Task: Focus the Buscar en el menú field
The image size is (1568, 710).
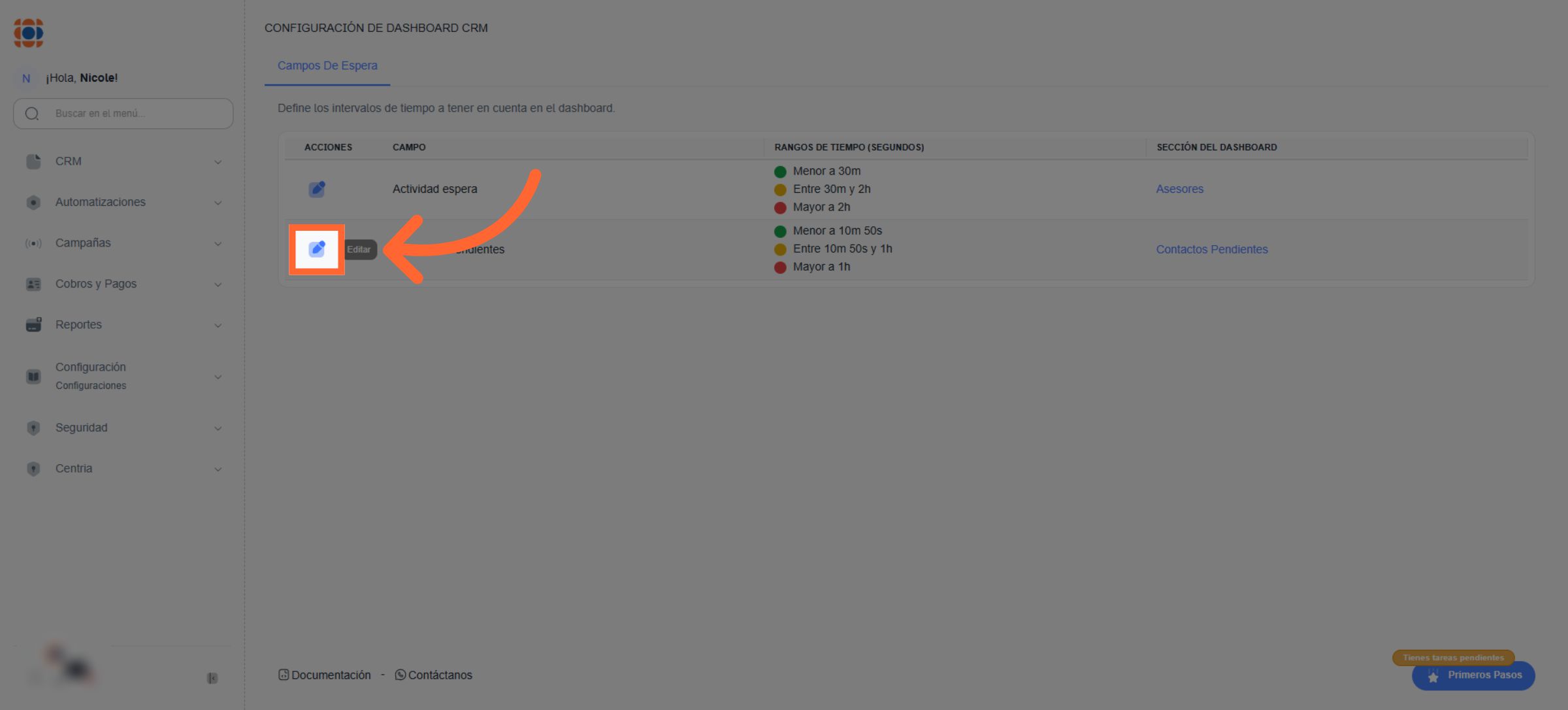Action: point(131,113)
